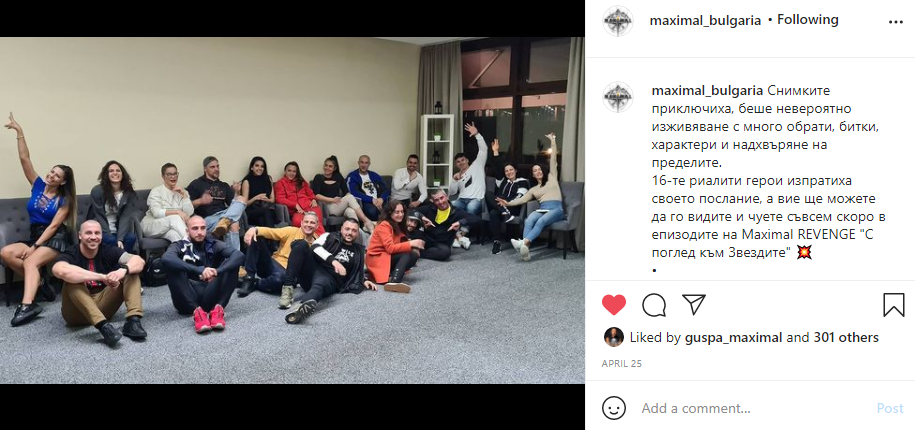Open the comment speech bubble icon
The image size is (915, 430).
654,305
